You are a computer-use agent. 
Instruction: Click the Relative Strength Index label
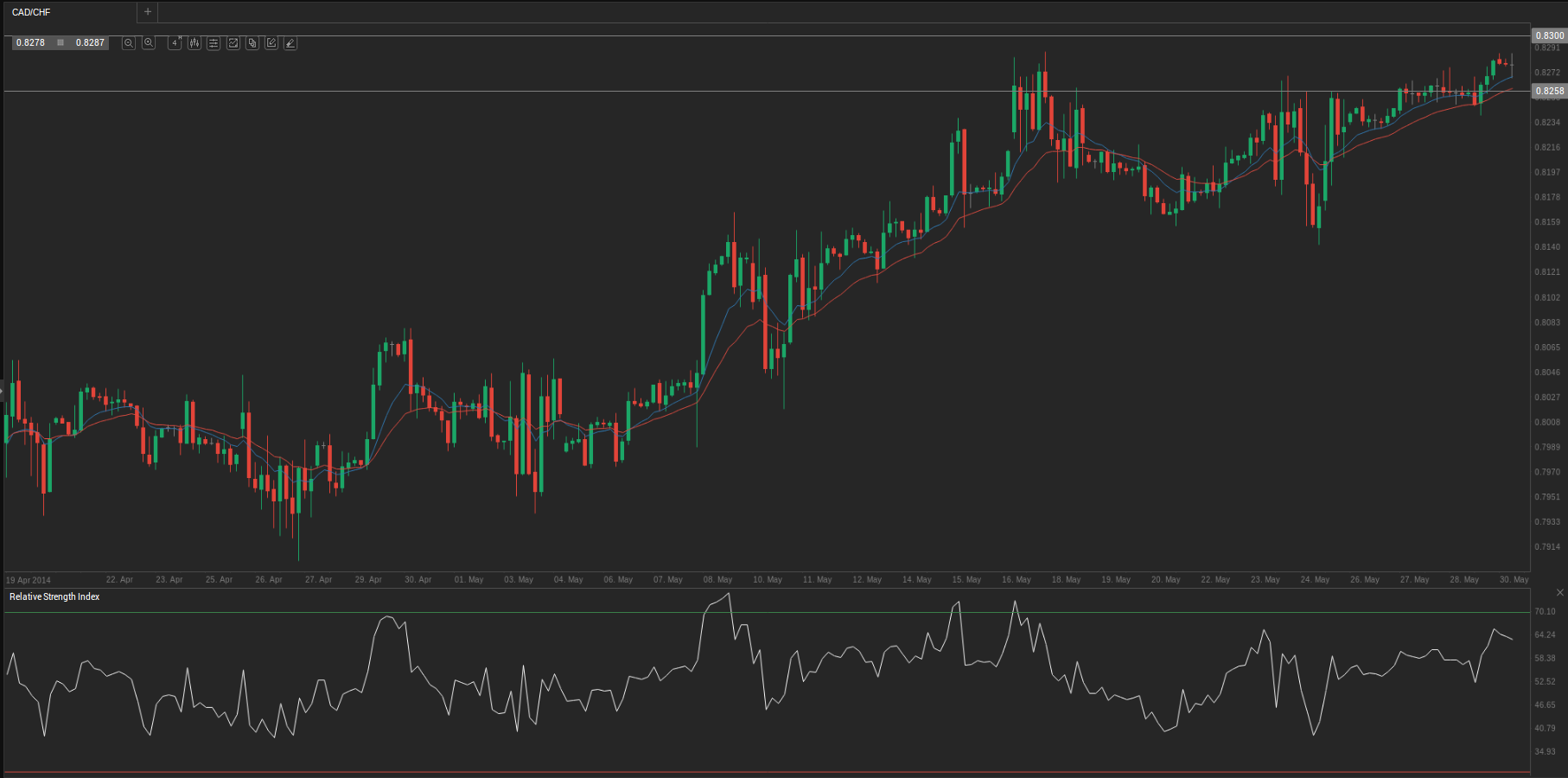click(x=54, y=597)
